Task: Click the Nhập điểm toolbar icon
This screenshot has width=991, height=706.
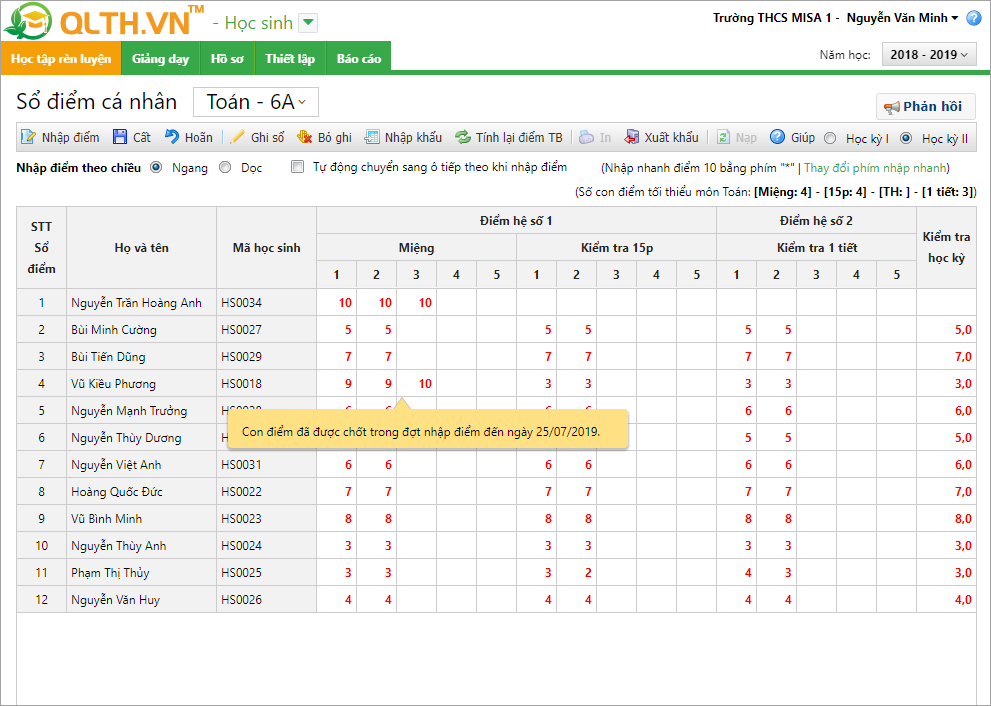Action: pos(29,138)
